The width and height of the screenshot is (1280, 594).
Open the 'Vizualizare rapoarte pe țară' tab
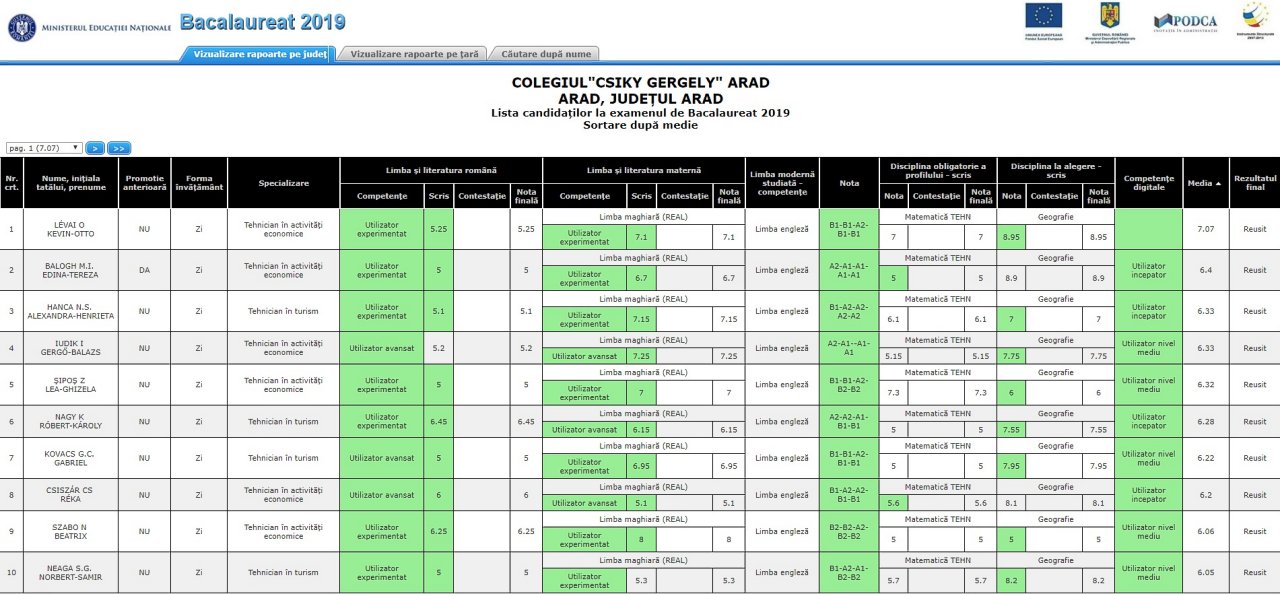point(415,54)
